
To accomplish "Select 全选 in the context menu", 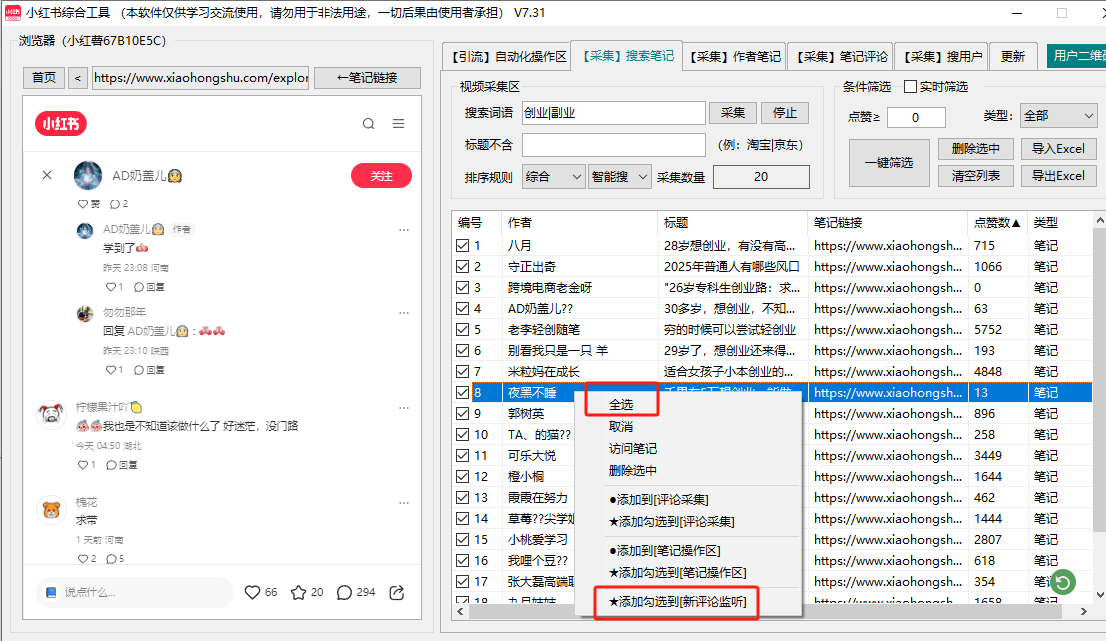I will [x=621, y=405].
